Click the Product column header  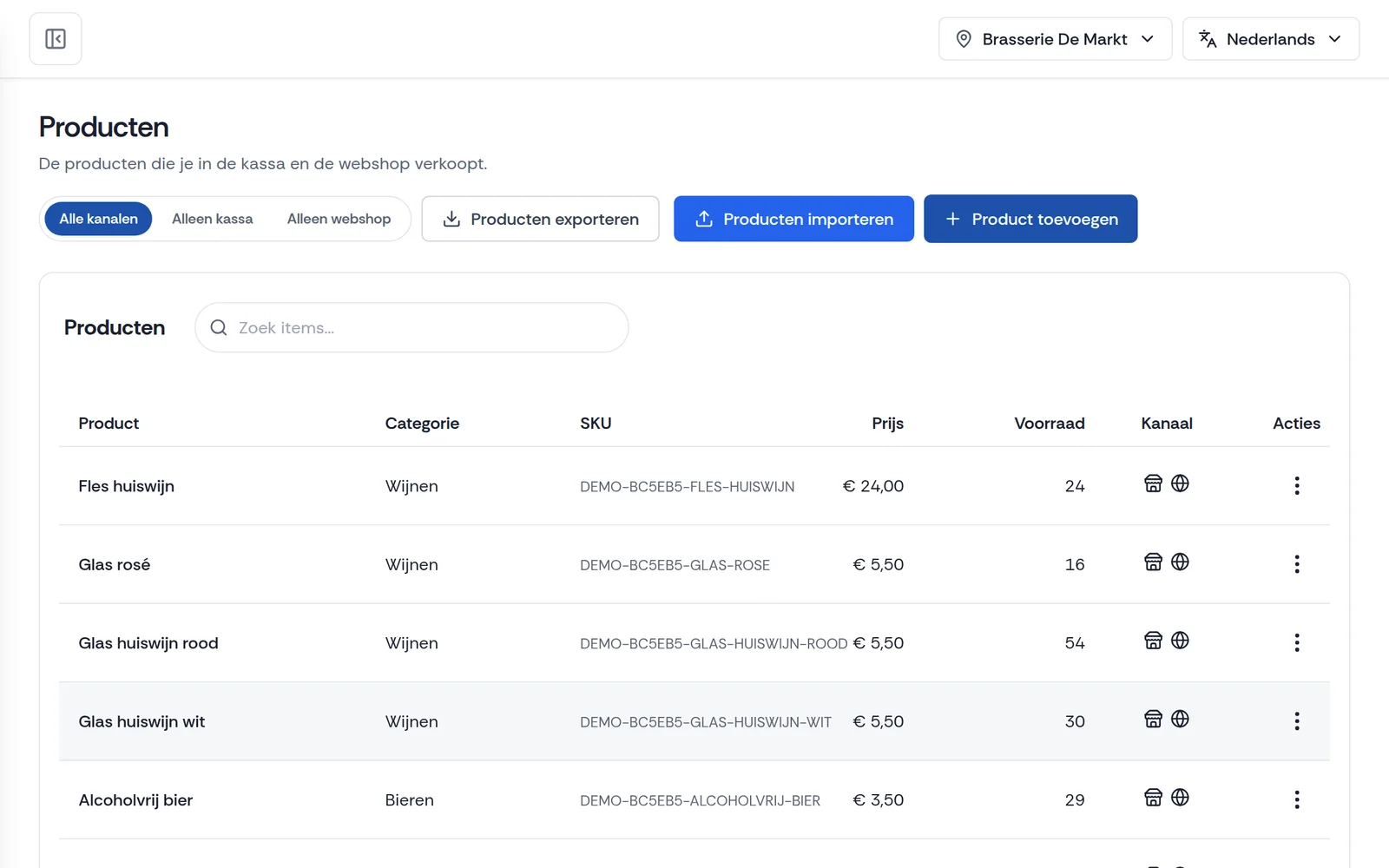tap(109, 424)
